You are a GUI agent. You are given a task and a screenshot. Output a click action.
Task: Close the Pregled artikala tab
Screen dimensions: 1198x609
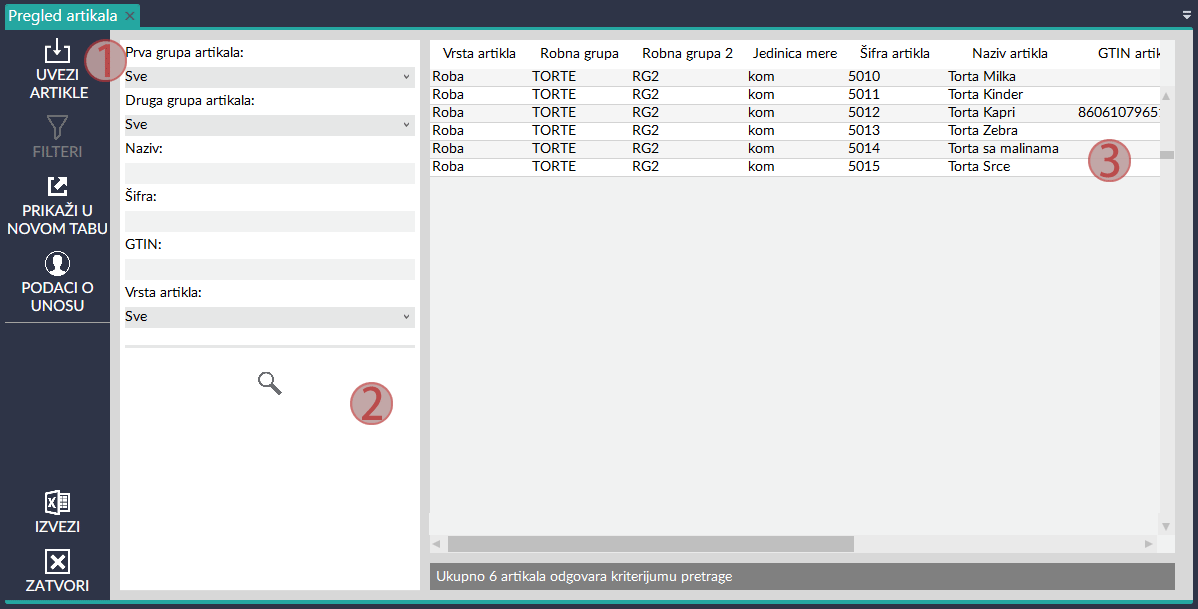click(130, 16)
